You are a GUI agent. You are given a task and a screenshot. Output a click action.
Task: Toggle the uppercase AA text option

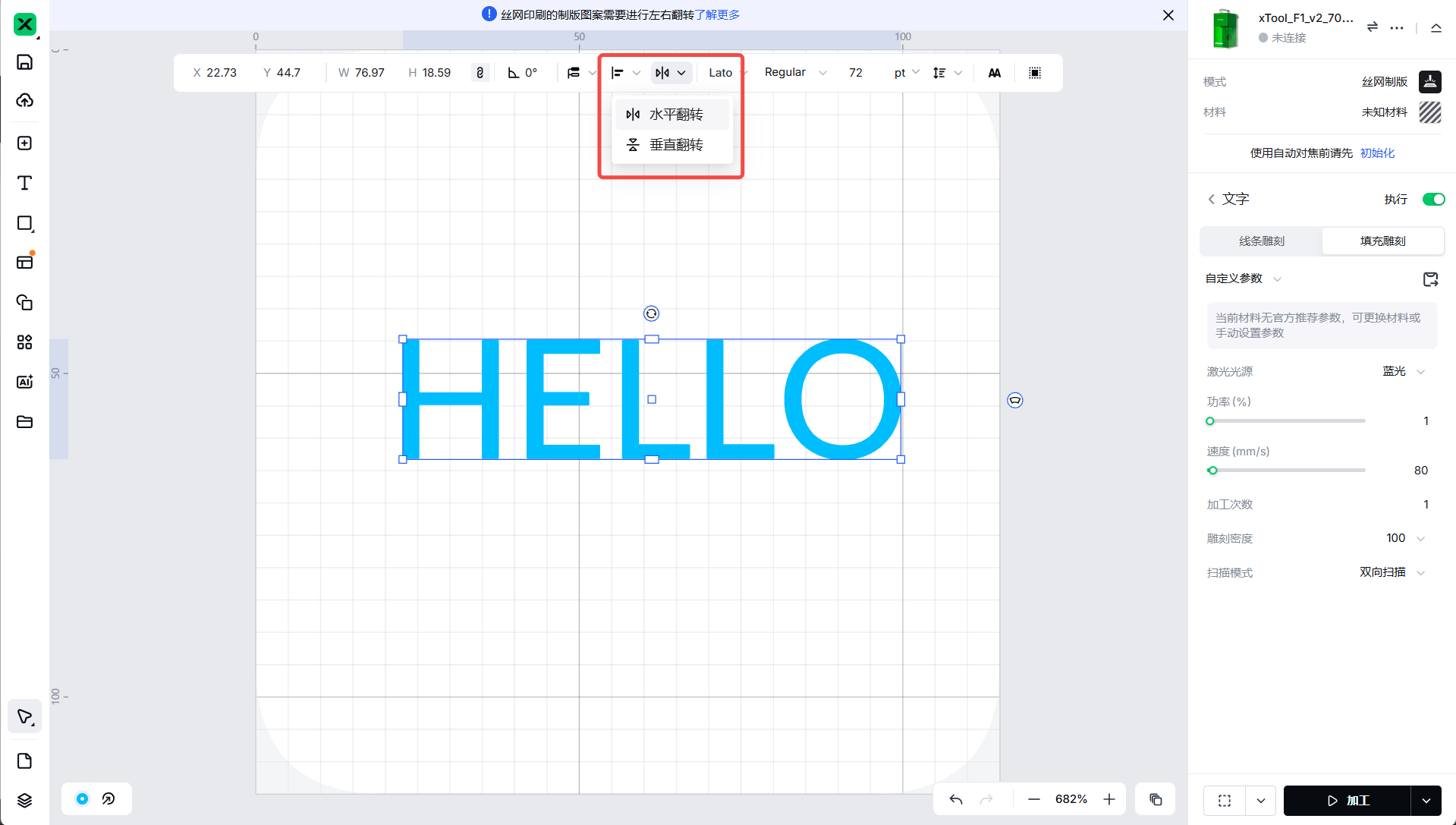(x=994, y=73)
